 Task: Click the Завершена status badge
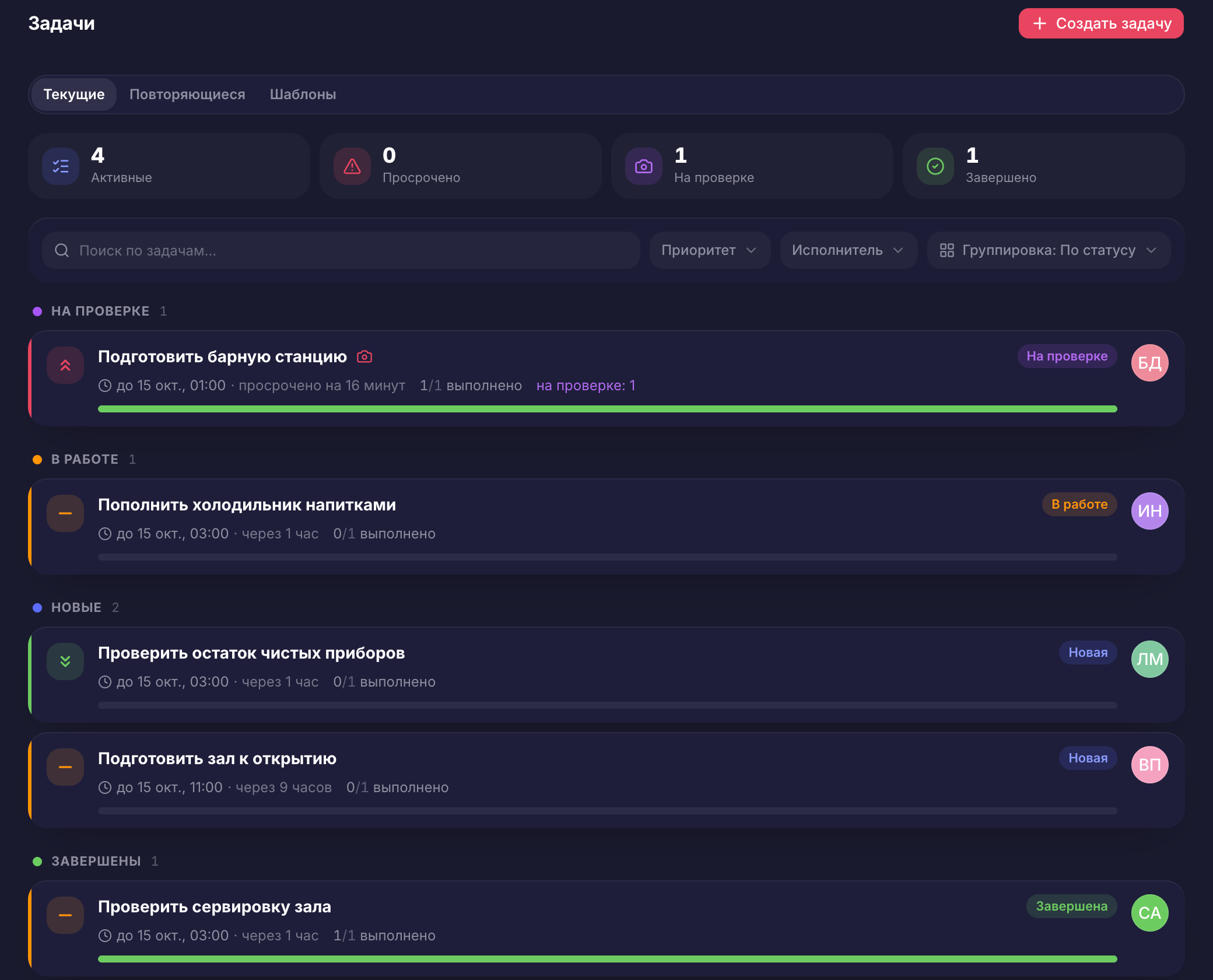click(1071, 907)
